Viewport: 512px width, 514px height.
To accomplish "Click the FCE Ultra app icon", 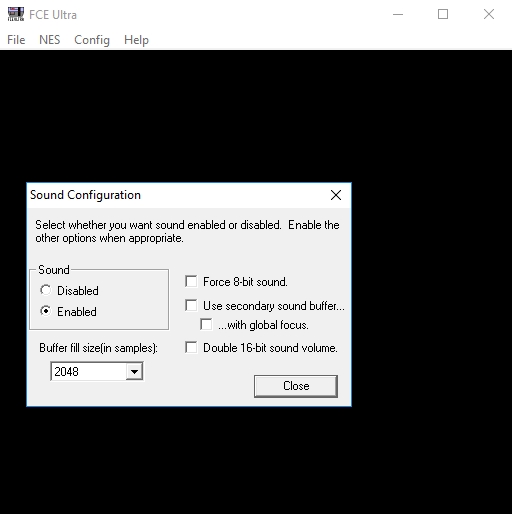I will click(x=16, y=14).
